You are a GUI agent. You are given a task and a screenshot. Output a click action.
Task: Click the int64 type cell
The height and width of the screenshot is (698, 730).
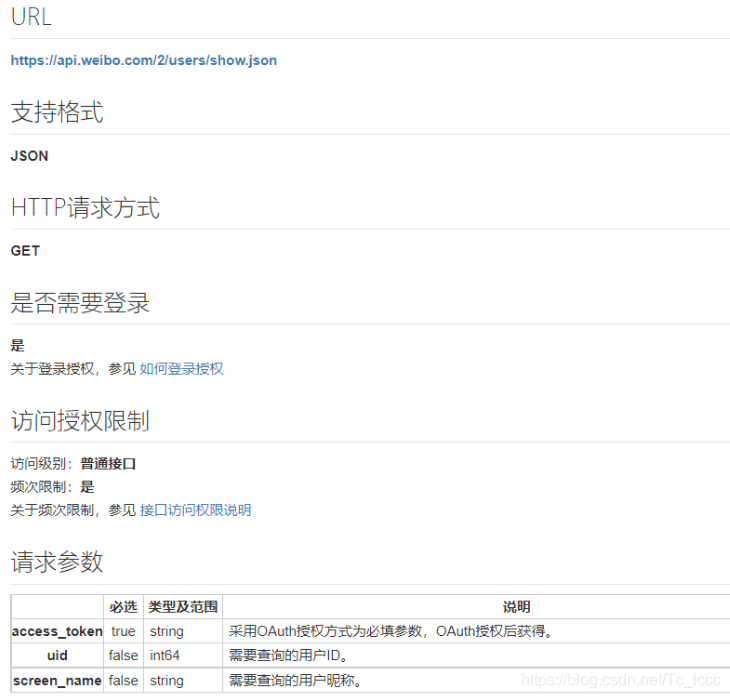[x=183, y=656]
